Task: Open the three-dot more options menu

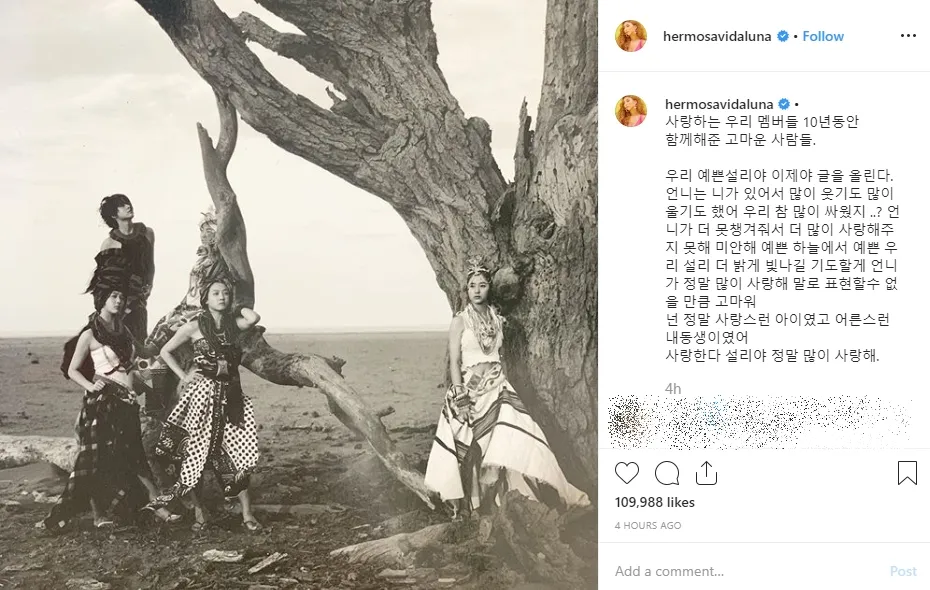Action: click(x=908, y=36)
